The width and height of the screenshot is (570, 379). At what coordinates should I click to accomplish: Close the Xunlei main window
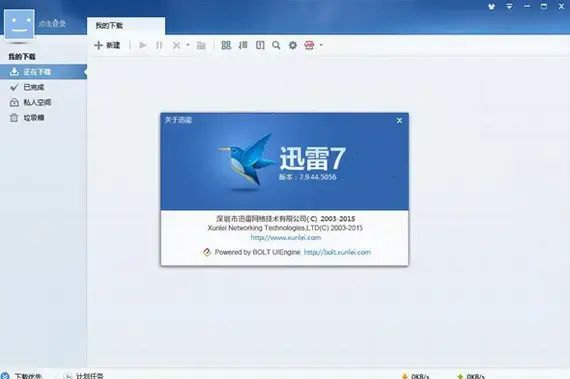point(561,7)
